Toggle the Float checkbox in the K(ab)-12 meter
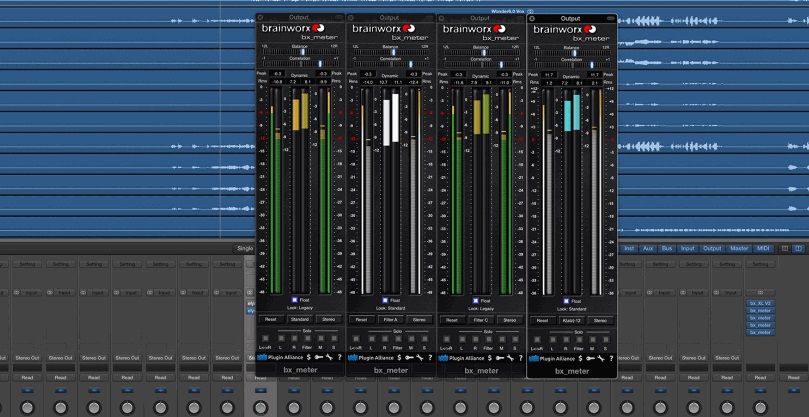Viewport: 809px width, 417px height. [566, 299]
